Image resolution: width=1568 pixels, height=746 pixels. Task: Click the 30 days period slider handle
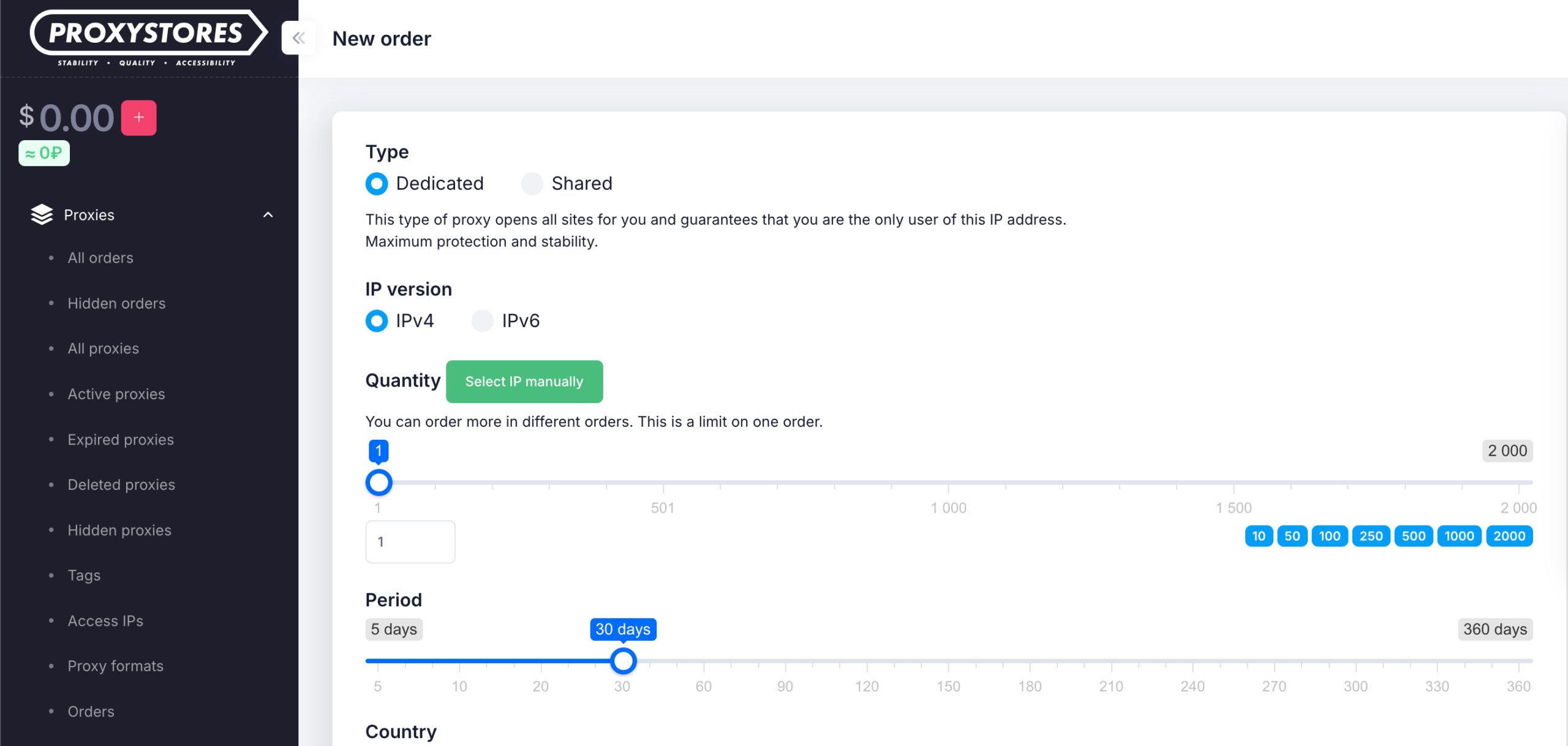[x=623, y=661]
